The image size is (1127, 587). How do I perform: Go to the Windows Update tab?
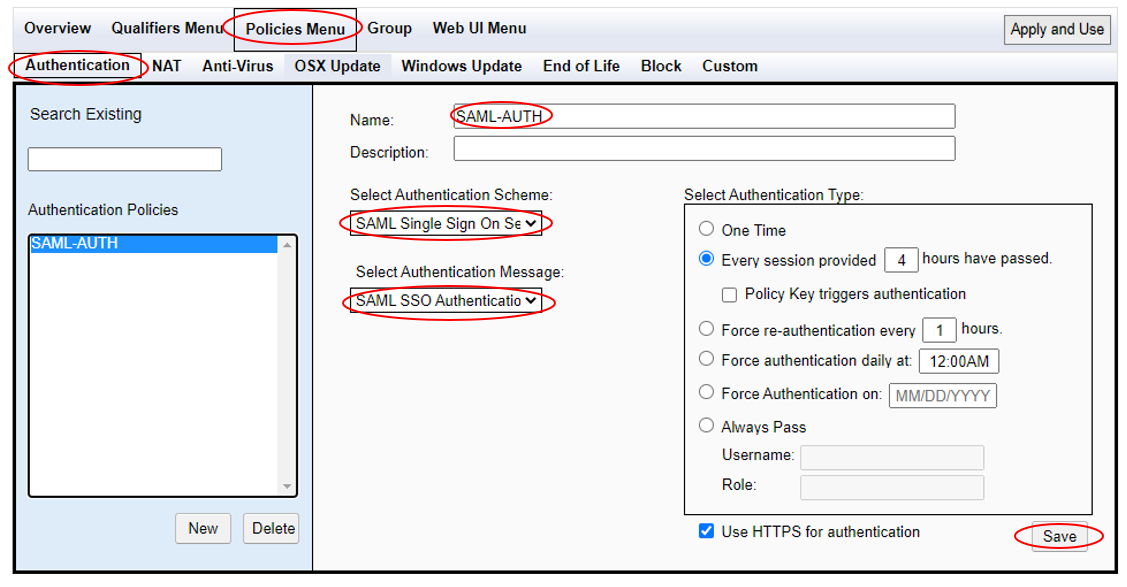[x=461, y=66]
